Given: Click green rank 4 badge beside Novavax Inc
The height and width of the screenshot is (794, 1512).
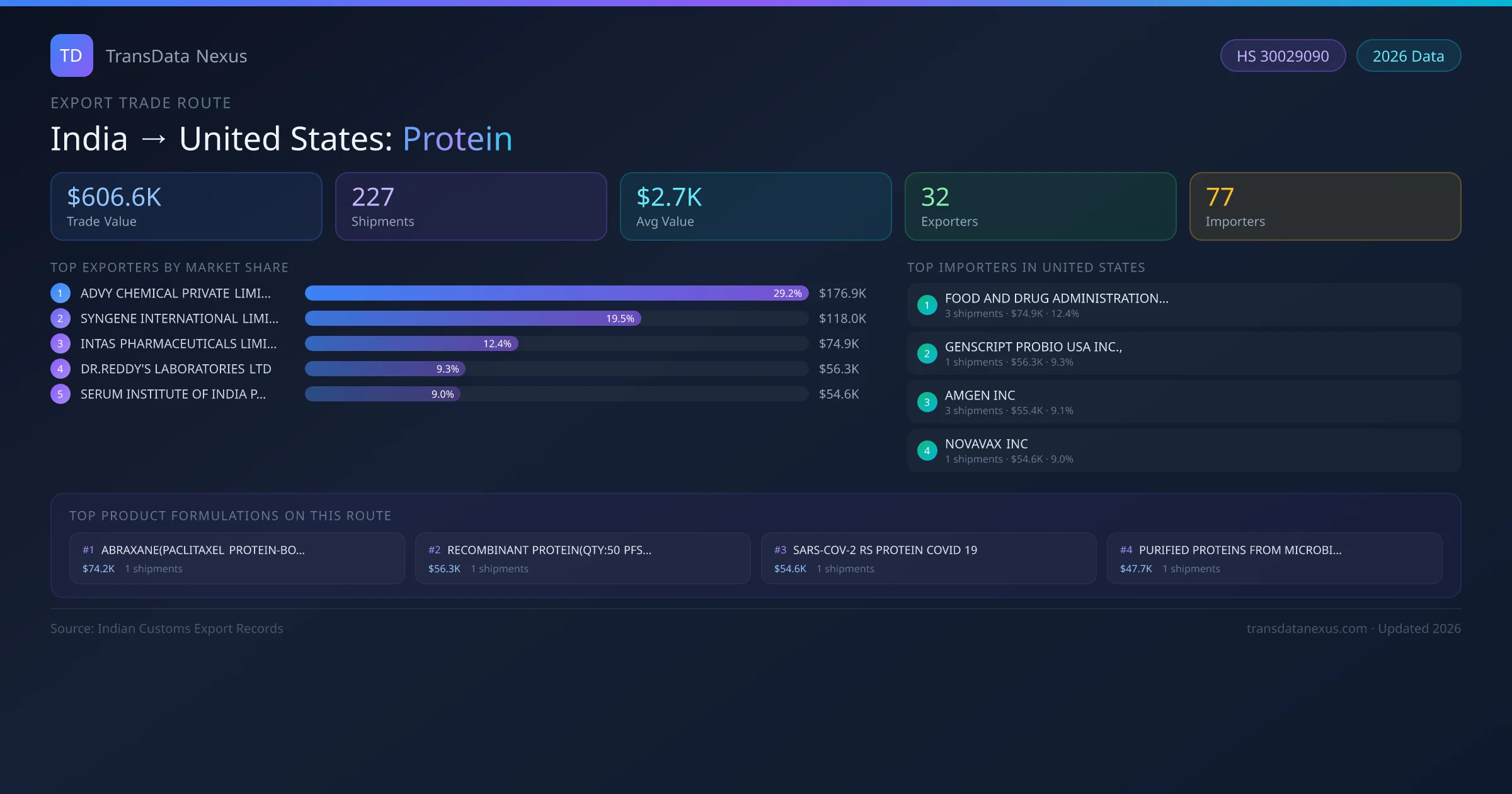Looking at the screenshot, I should click(x=927, y=451).
